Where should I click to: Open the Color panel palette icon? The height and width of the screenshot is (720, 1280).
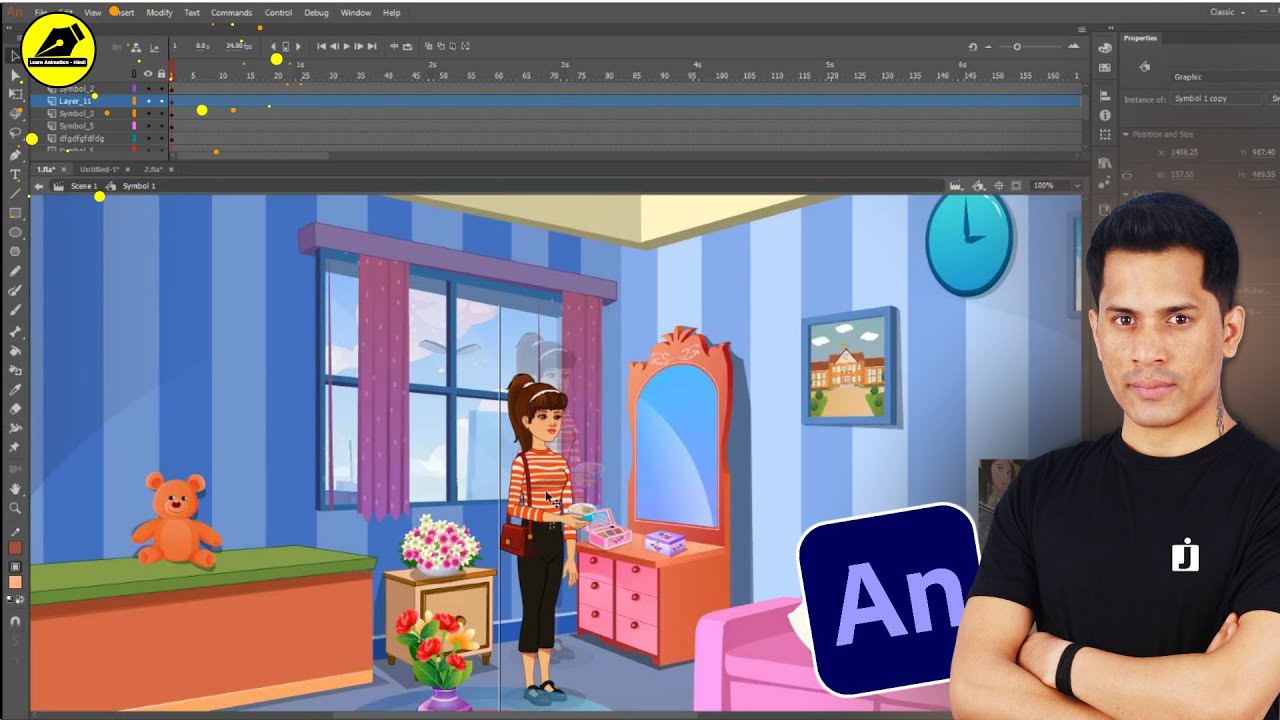click(1105, 48)
